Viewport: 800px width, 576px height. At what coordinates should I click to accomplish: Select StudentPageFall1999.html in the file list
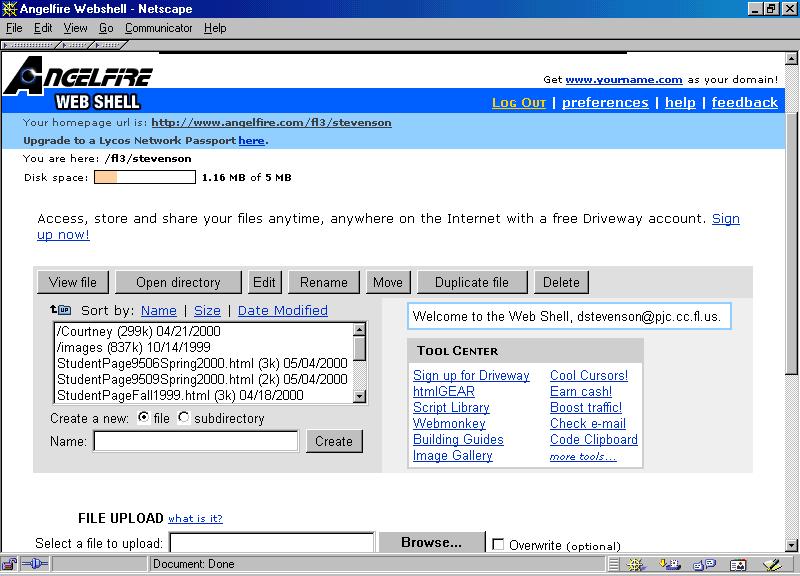point(180,395)
